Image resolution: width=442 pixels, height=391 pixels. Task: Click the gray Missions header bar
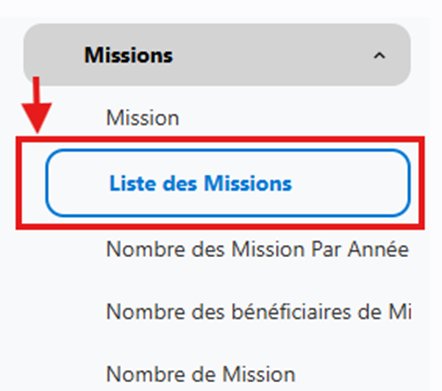click(217, 55)
